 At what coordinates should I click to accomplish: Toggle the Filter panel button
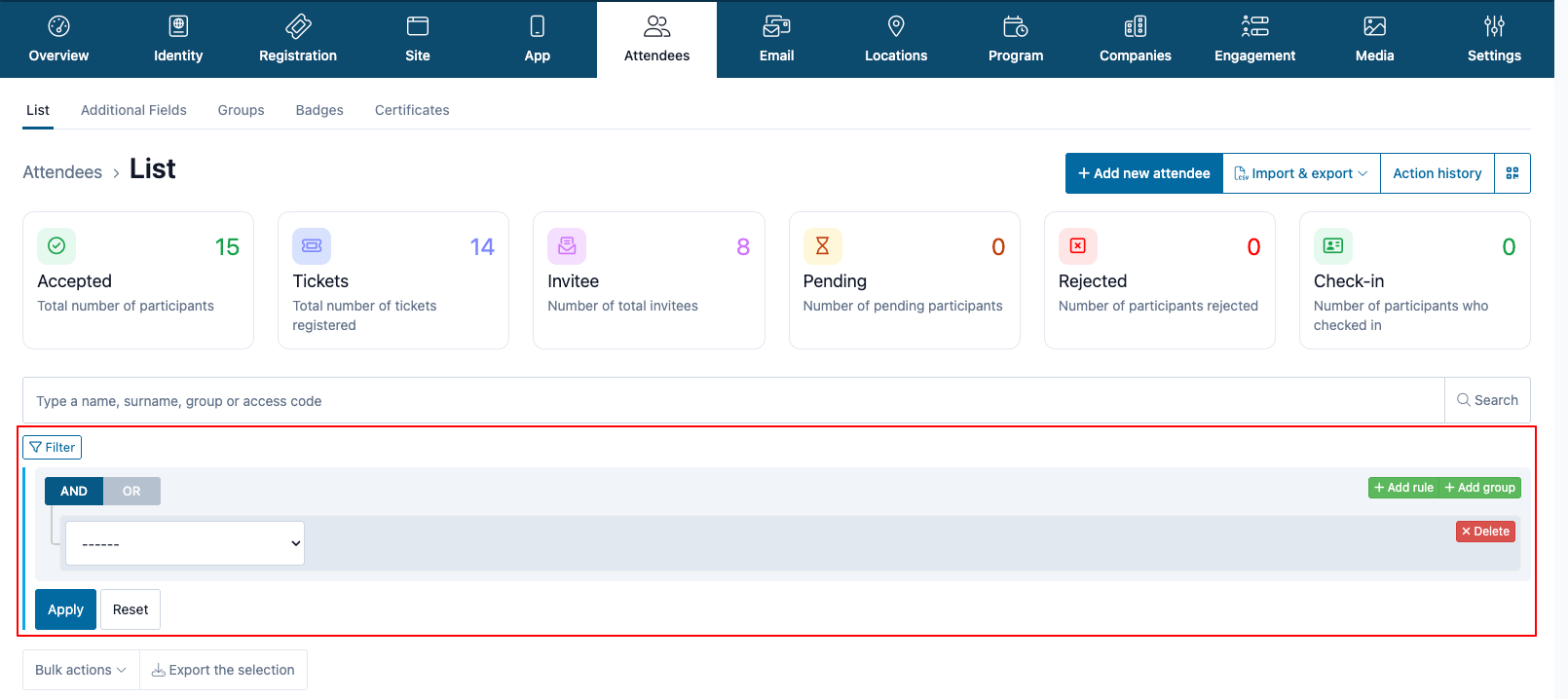point(53,447)
